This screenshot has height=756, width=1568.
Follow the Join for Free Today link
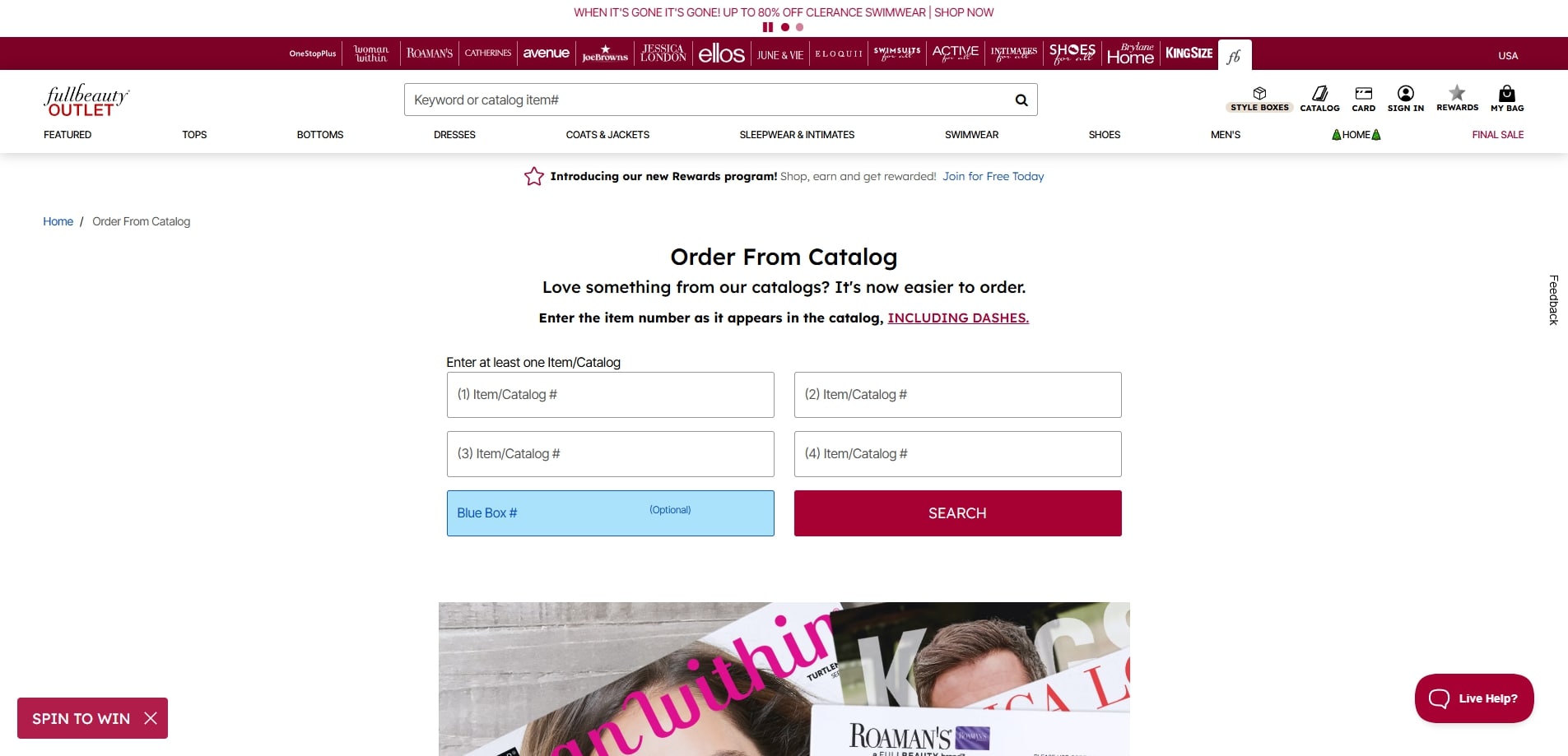(993, 176)
